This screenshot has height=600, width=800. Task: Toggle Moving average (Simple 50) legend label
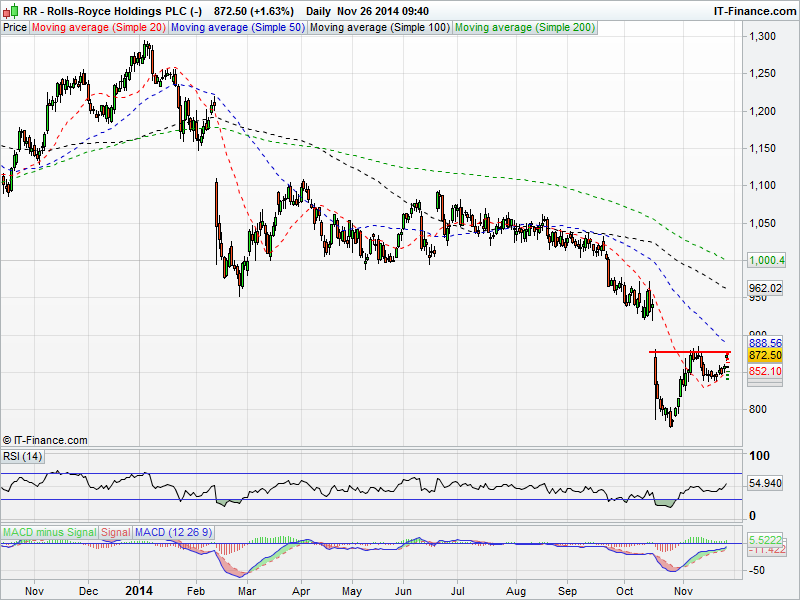click(x=237, y=28)
